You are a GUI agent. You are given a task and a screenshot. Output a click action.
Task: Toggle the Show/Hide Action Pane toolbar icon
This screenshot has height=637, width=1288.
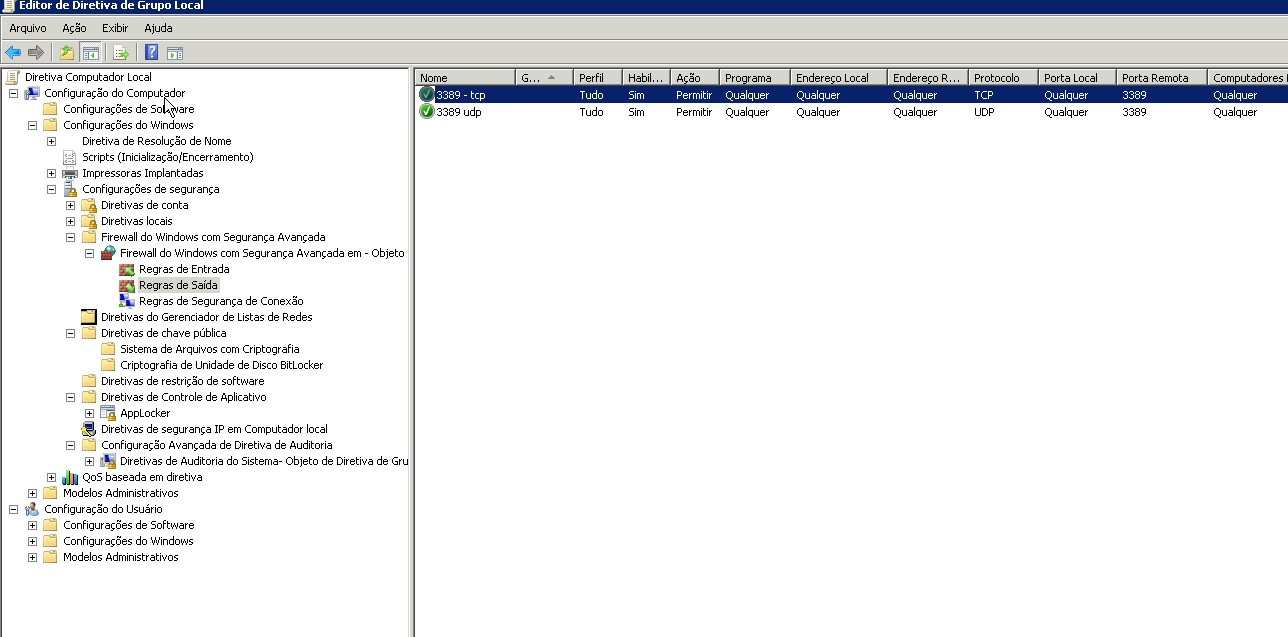coord(175,53)
